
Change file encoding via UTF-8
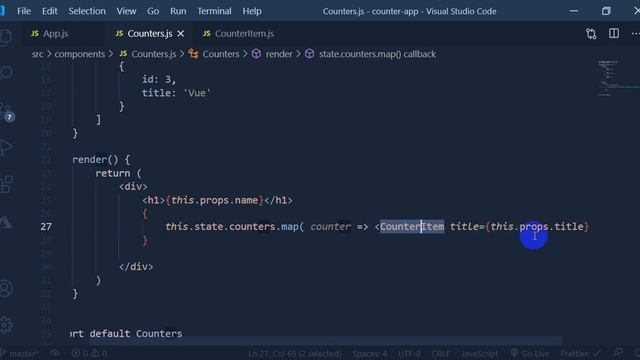tap(409, 353)
